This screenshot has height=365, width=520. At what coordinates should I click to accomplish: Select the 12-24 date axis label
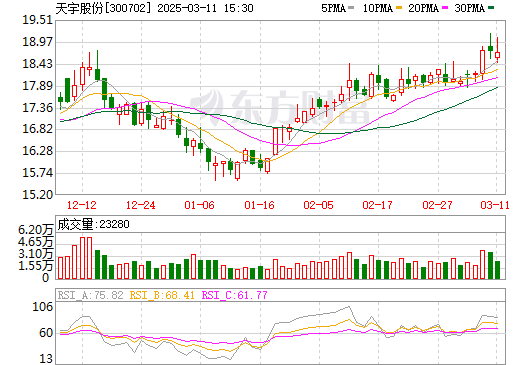[x=141, y=205]
